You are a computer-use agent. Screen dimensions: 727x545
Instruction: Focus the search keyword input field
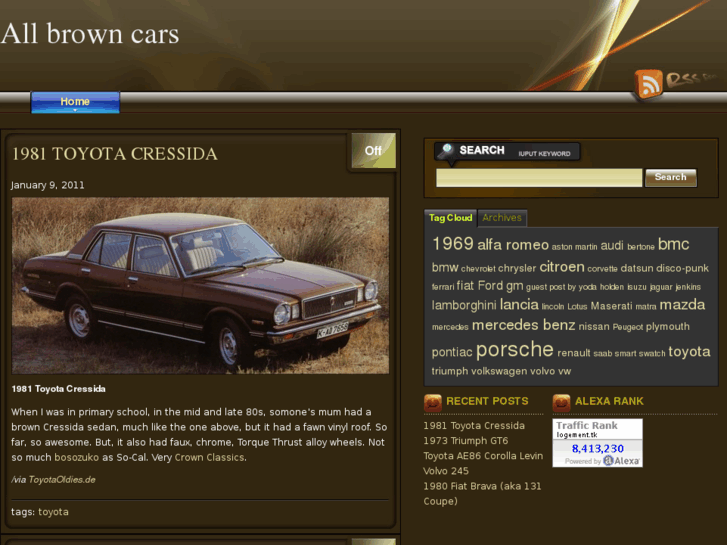click(x=539, y=178)
